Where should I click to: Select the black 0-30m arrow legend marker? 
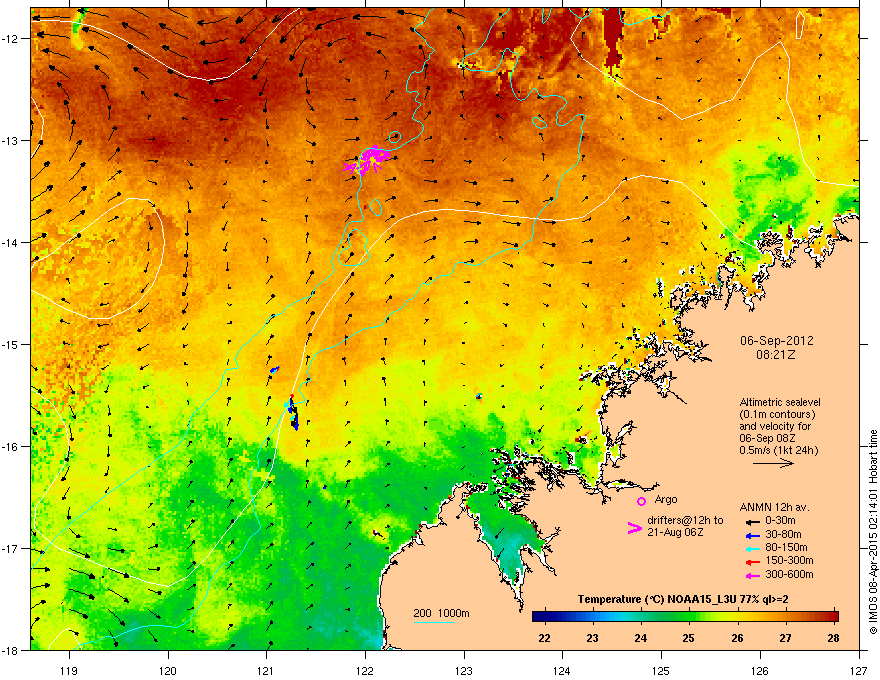click(x=752, y=522)
